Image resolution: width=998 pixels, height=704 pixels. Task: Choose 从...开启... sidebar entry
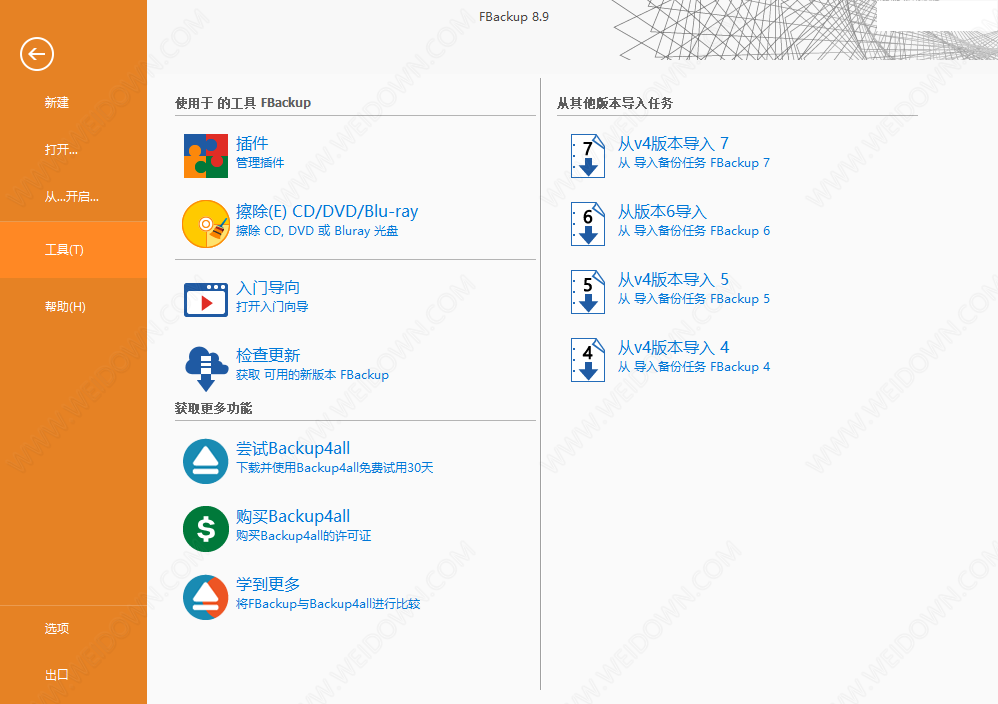click(x=71, y=197)
